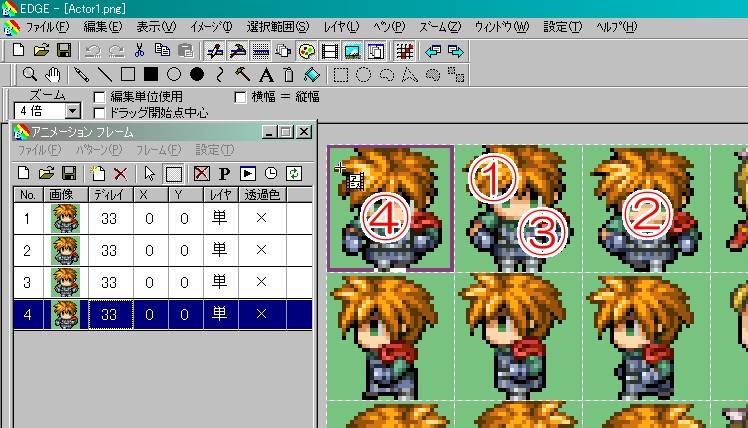Open the 編集(E) menu
Image resolution: width=748 pixels, height=428 pixels.
pyautogui.click(x=103, y=27)
